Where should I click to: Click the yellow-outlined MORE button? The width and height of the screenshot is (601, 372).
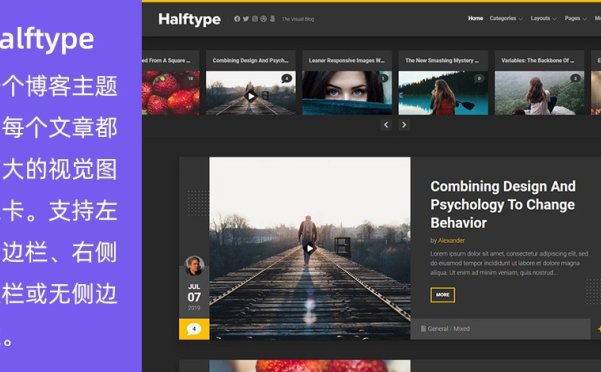click(x=443, y=295)
